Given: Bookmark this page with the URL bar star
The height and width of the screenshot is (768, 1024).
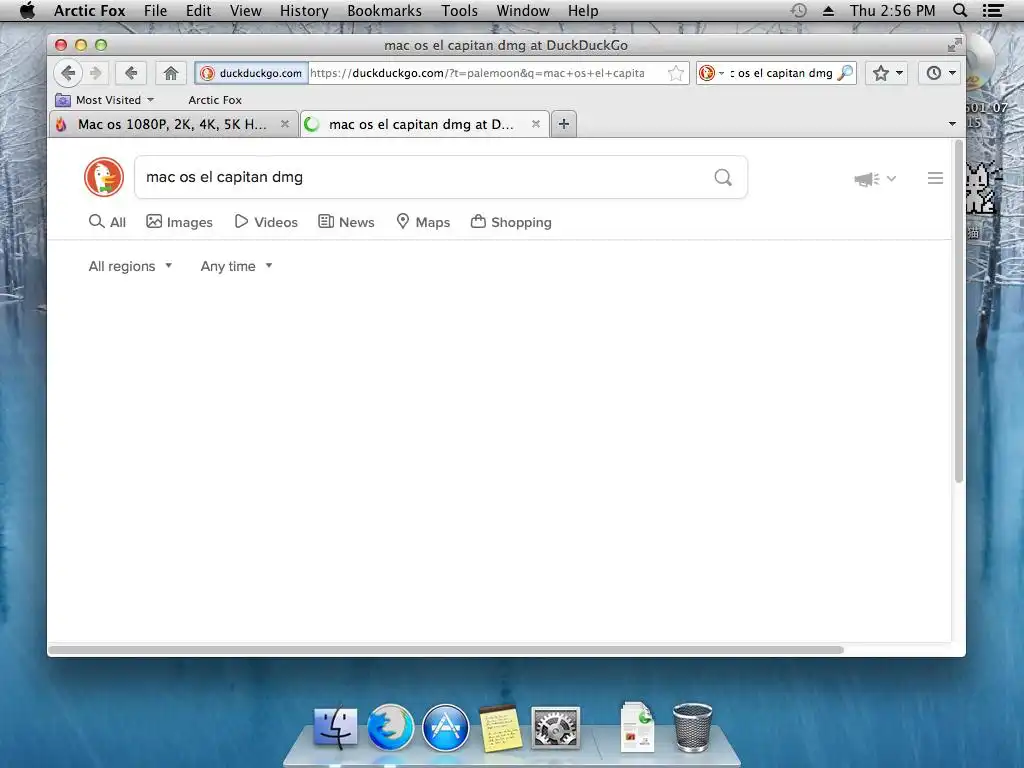Looking at the screenshot, I should point(676,73).
